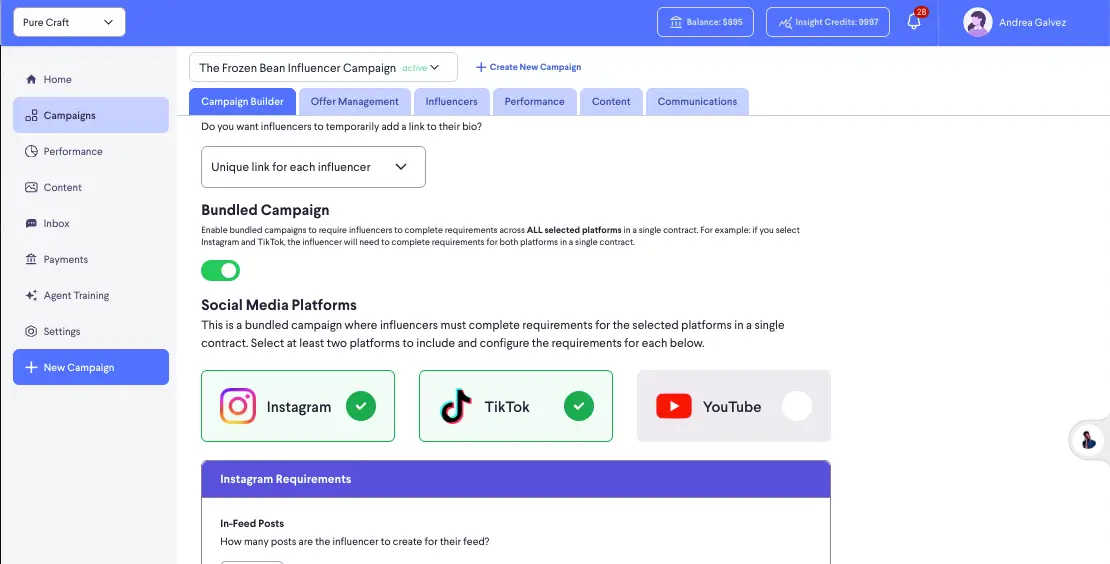Click the New Campaign sidebar button

pyautogui.click(x=91, y=367)
